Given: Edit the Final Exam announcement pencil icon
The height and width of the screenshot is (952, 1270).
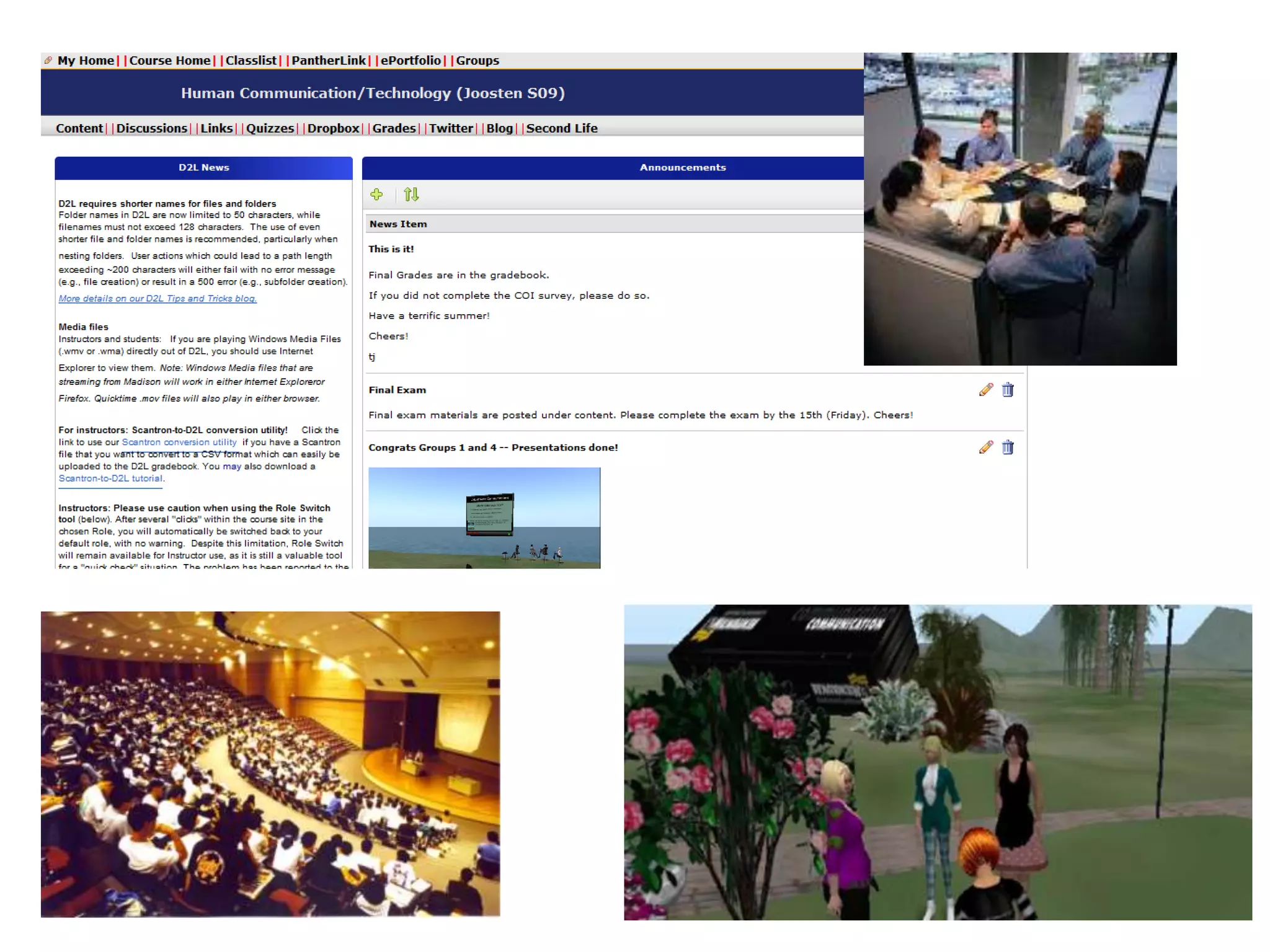Looking at the screenshot, I should click(x=986, y=390).
